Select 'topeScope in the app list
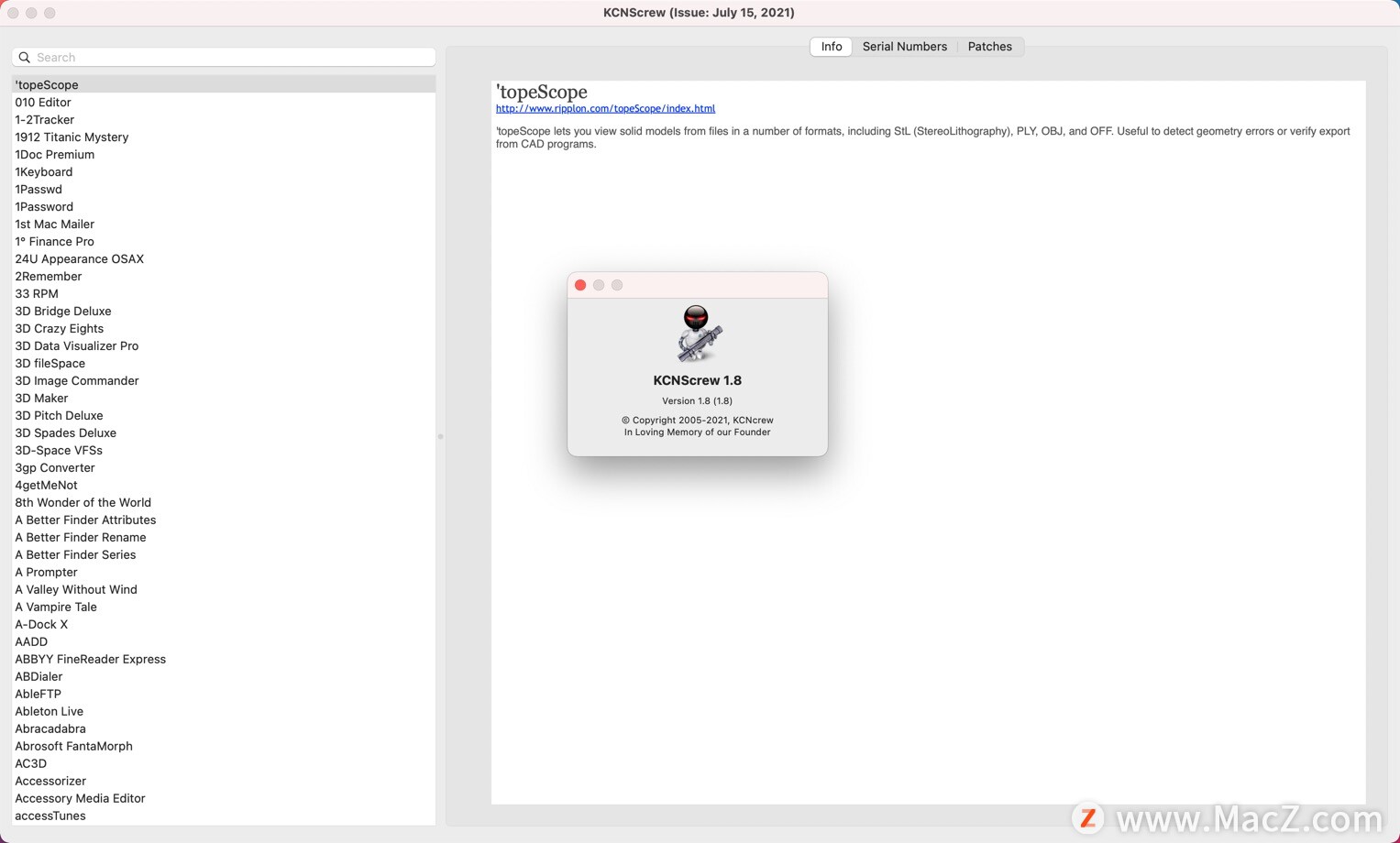The image size is (1400, 843). coord(224,84)
